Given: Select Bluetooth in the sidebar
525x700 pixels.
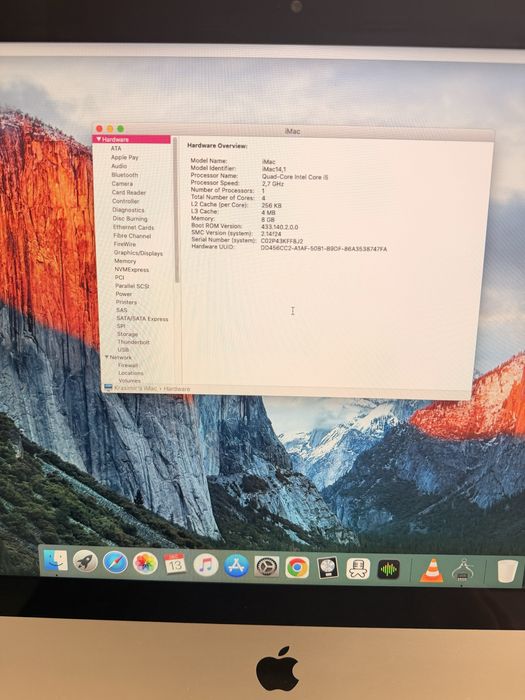Looking at the screenshot, I should [x=125, y=175].
